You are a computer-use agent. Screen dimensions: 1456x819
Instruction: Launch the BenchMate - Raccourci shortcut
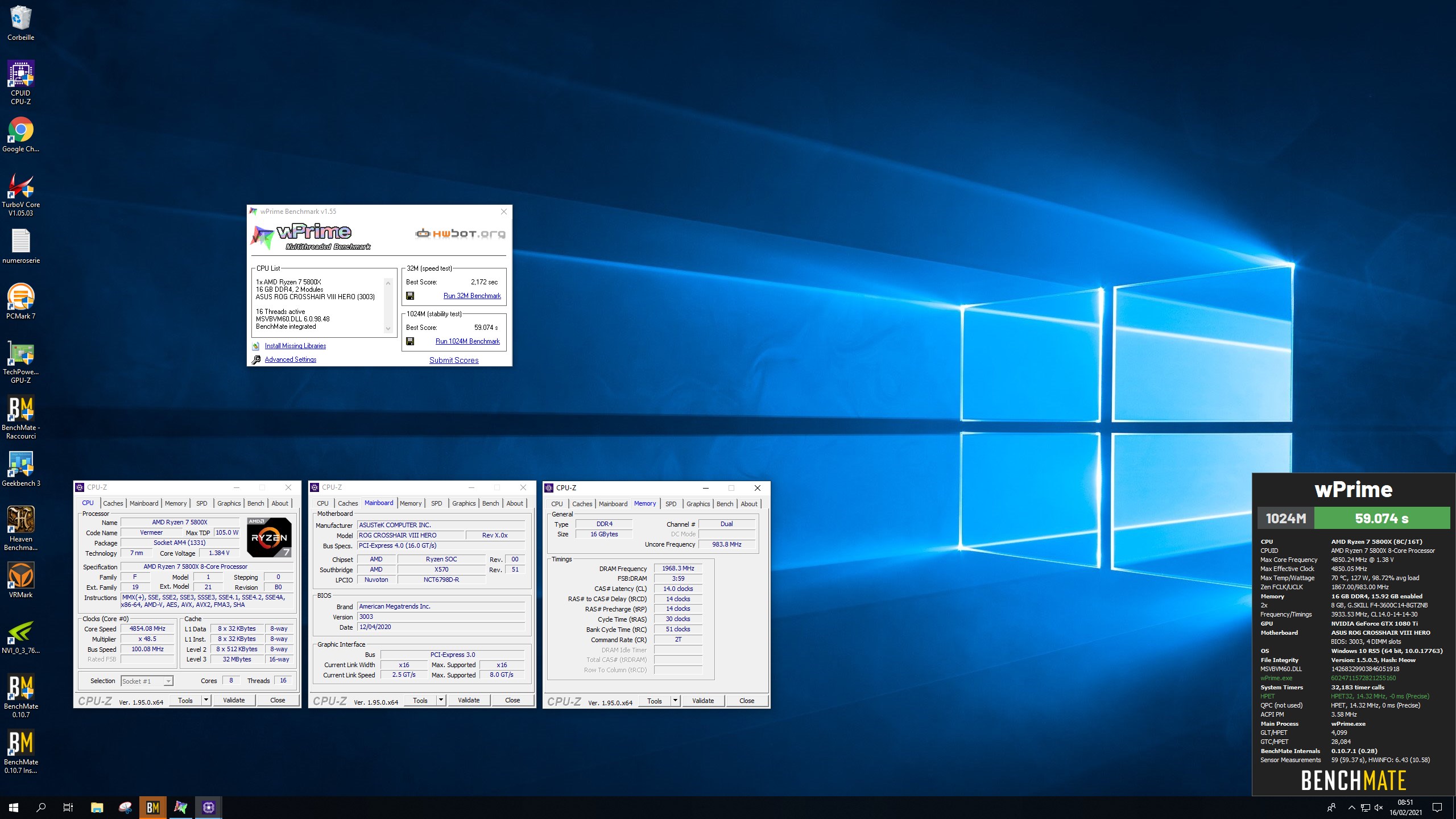coord(20,417)
